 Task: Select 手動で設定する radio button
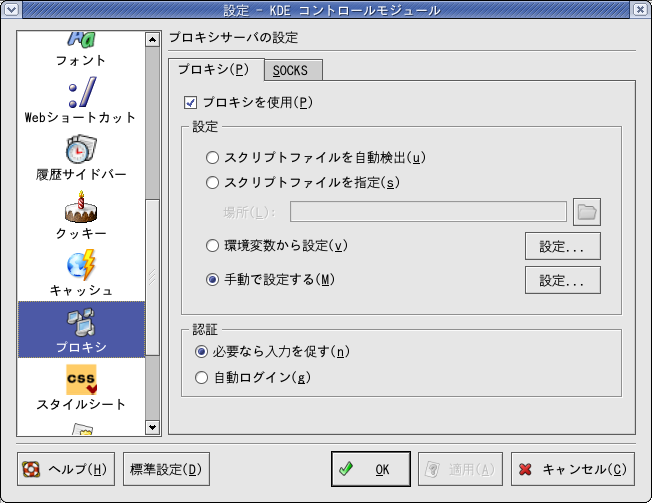coord(212,280)
